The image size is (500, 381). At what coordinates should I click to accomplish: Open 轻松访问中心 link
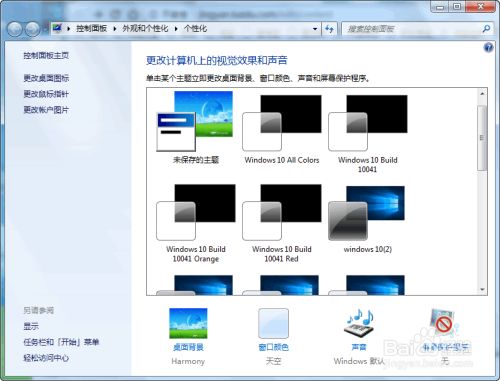(x=46, y=358)
